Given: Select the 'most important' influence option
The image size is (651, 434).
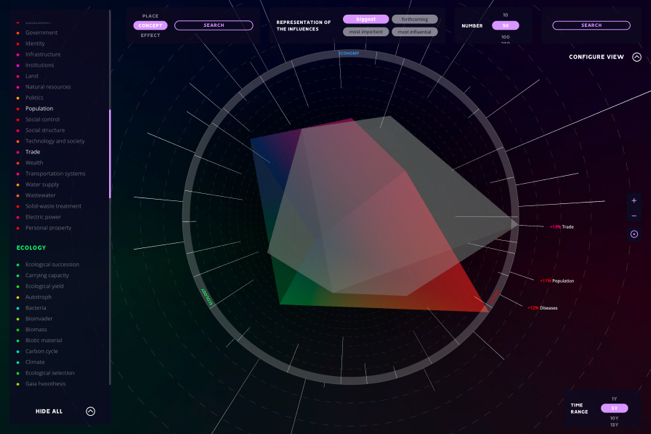Looking at the screenshot, I should click(366, 32).
